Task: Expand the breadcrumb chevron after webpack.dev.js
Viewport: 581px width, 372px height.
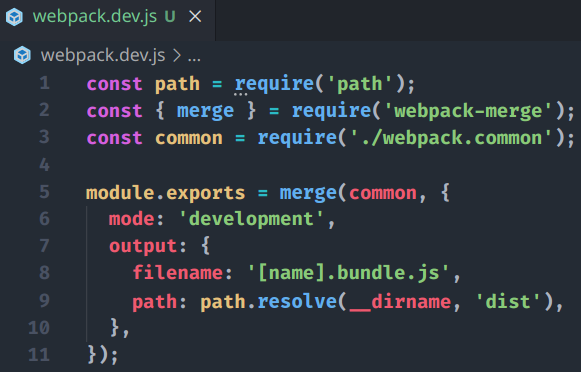Action: click(x=177, y=56)
